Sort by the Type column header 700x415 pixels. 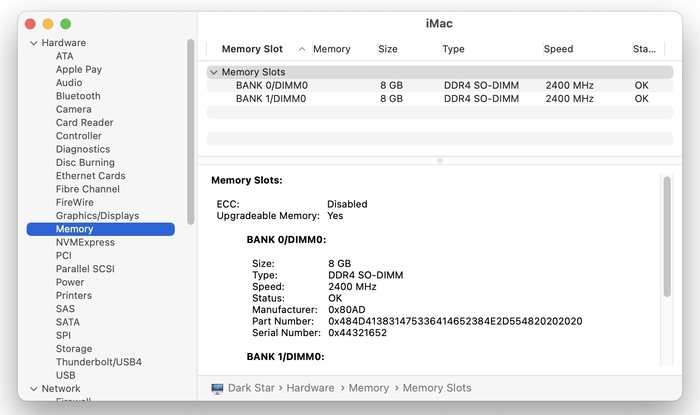pos(453,49)
